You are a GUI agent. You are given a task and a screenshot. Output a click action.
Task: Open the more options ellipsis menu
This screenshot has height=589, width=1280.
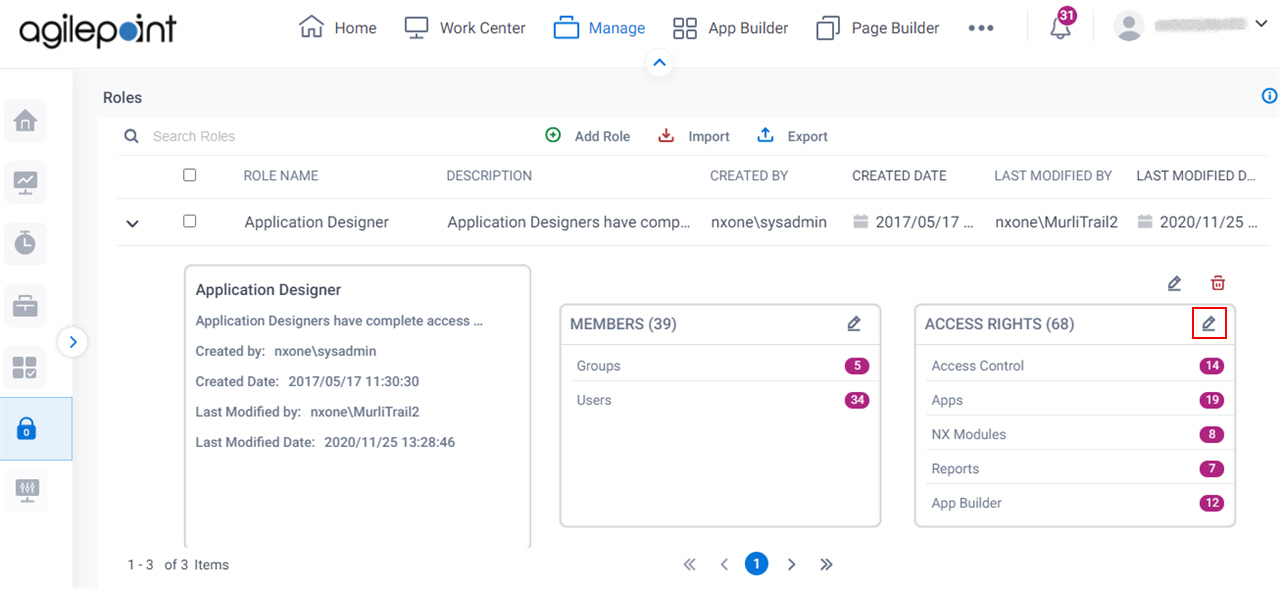click(981, 28)
